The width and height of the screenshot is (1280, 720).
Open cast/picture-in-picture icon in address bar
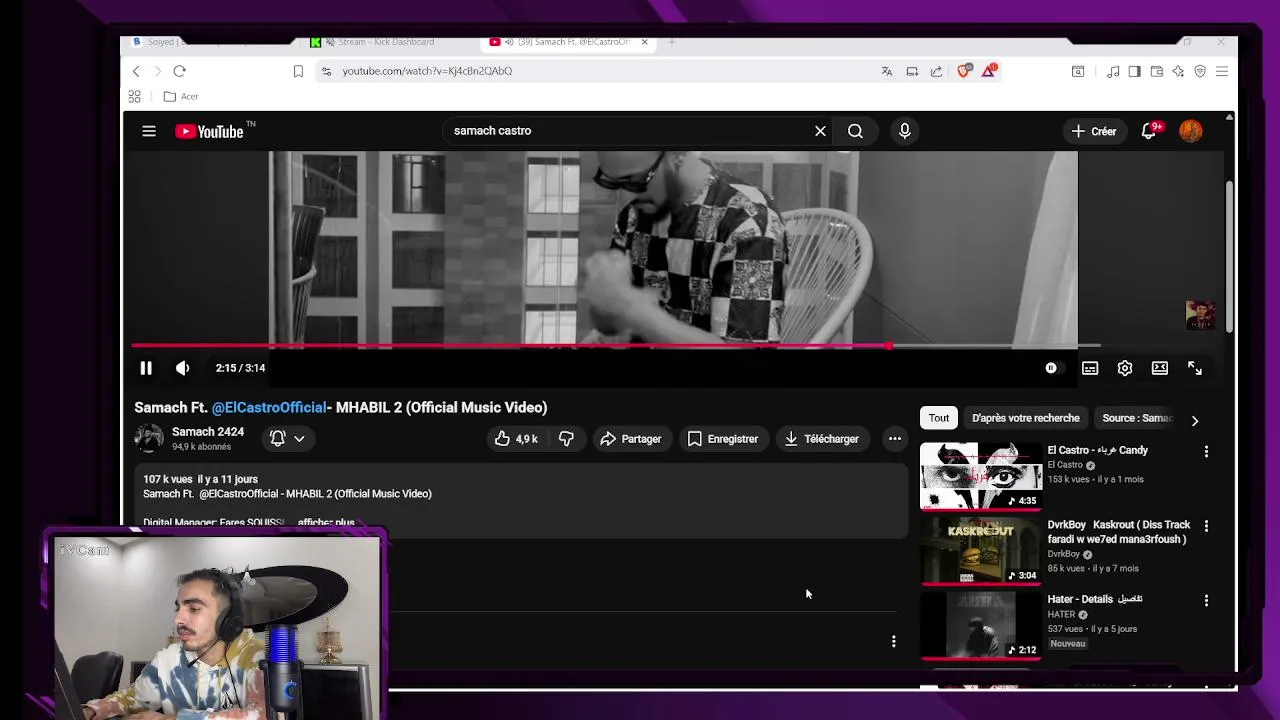tap(912, 71)
